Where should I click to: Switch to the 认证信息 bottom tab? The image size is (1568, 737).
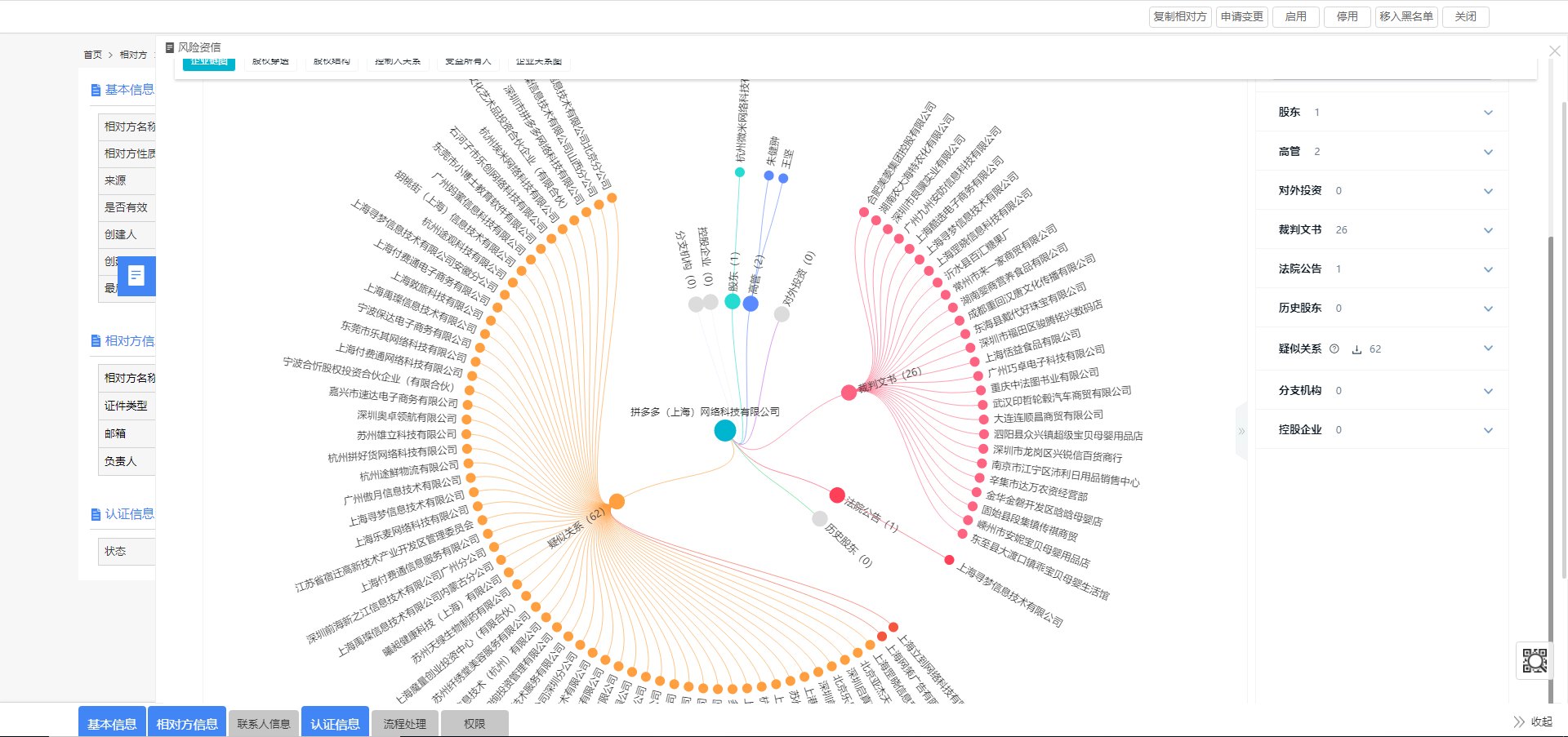(335, 723)
